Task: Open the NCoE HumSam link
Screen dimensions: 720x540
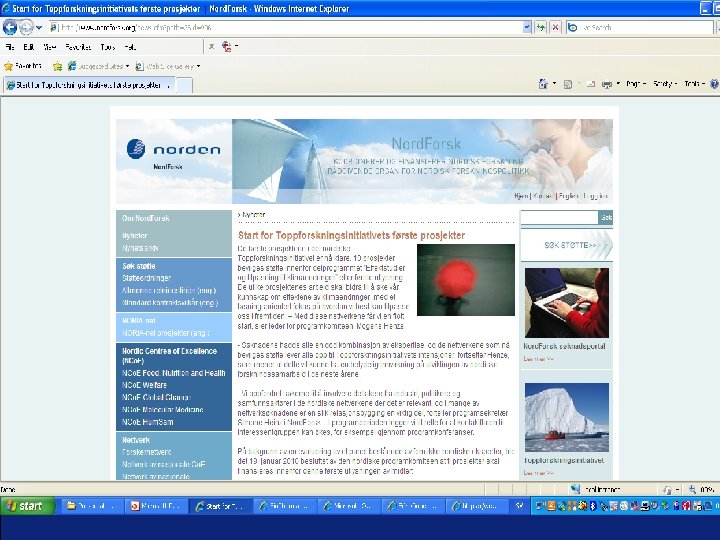Action: point(147,422)
